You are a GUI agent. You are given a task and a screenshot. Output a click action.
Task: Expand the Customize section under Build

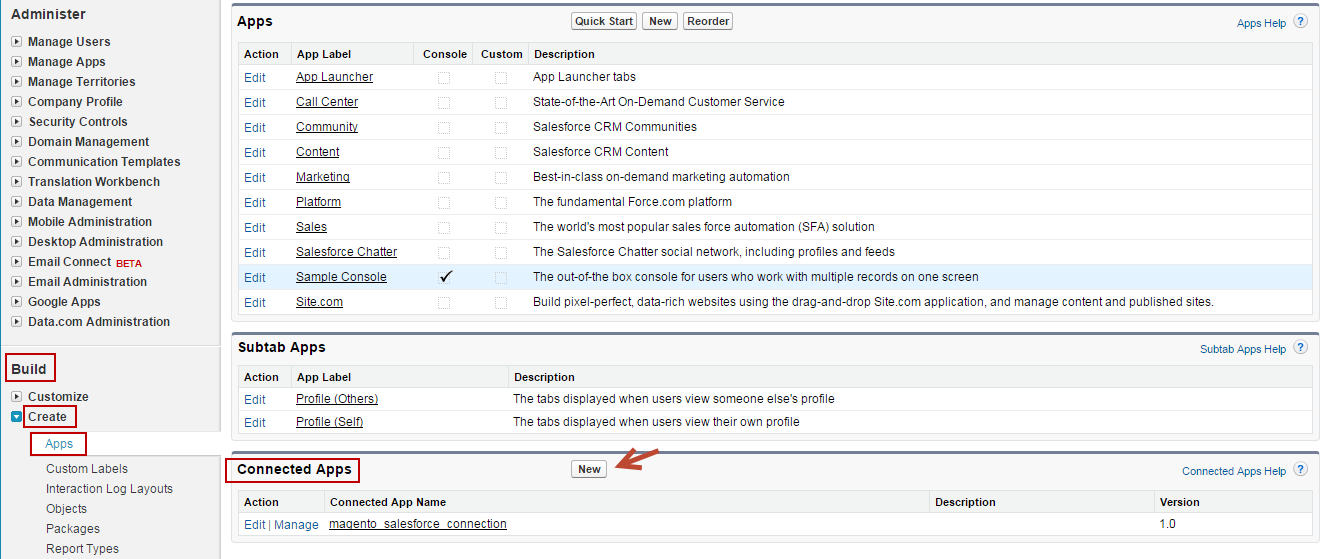(17, 397)
